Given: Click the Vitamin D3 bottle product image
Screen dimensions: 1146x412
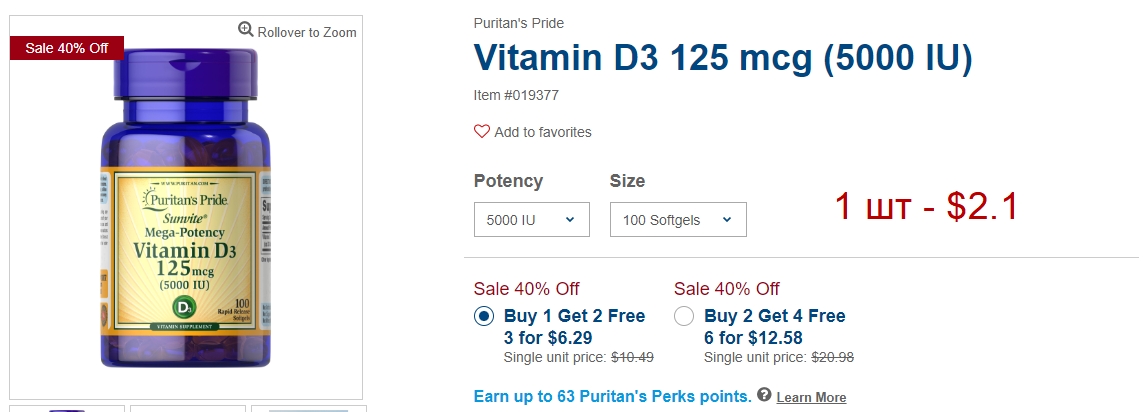Looking at the screenshot, I should coord(186,207).
